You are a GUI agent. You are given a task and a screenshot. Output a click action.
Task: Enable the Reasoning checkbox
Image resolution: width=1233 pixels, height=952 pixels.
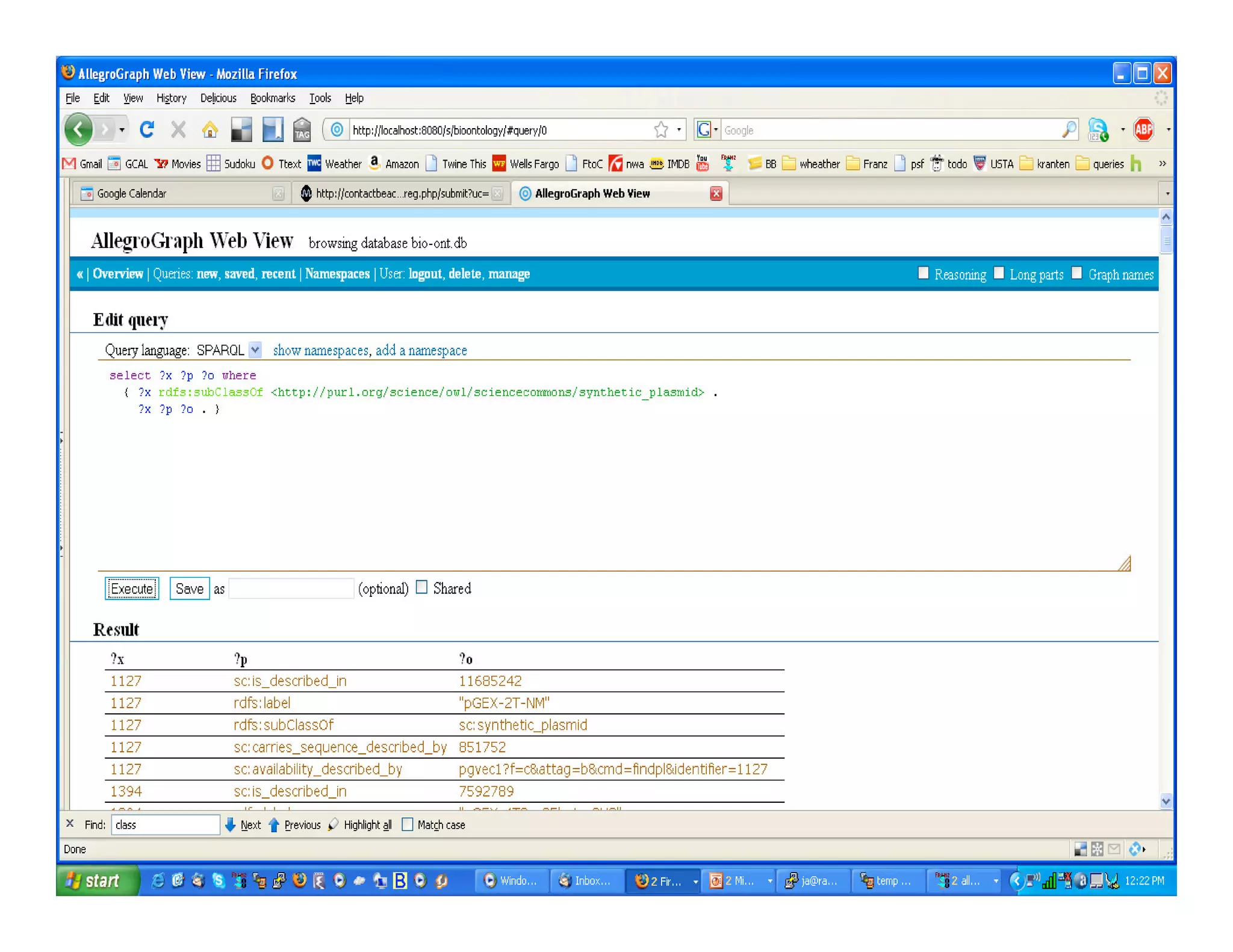click(923, 273)
